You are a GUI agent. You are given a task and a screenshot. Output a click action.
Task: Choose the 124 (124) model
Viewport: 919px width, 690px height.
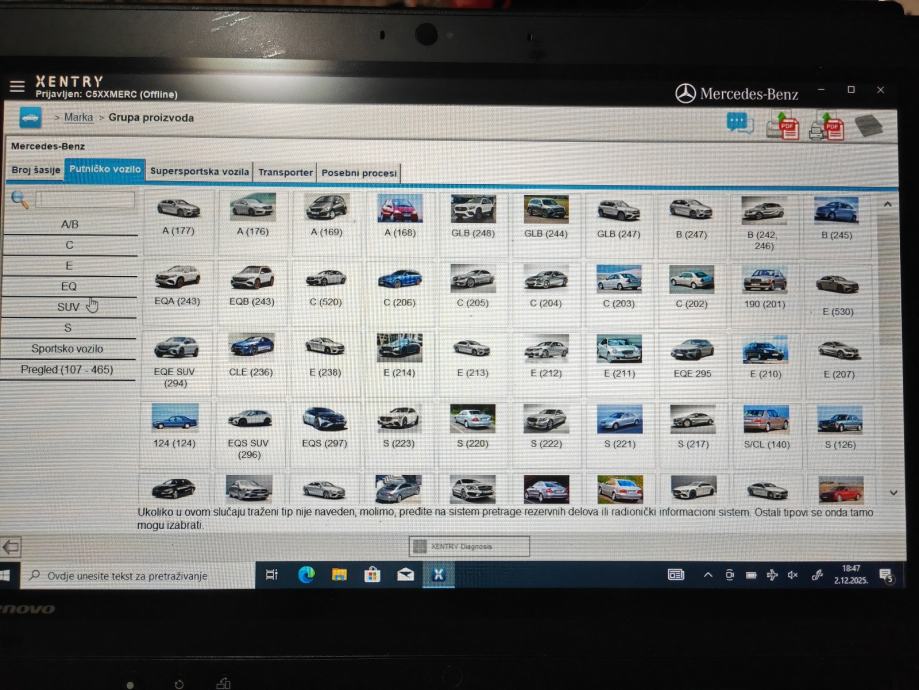[174, 428]
